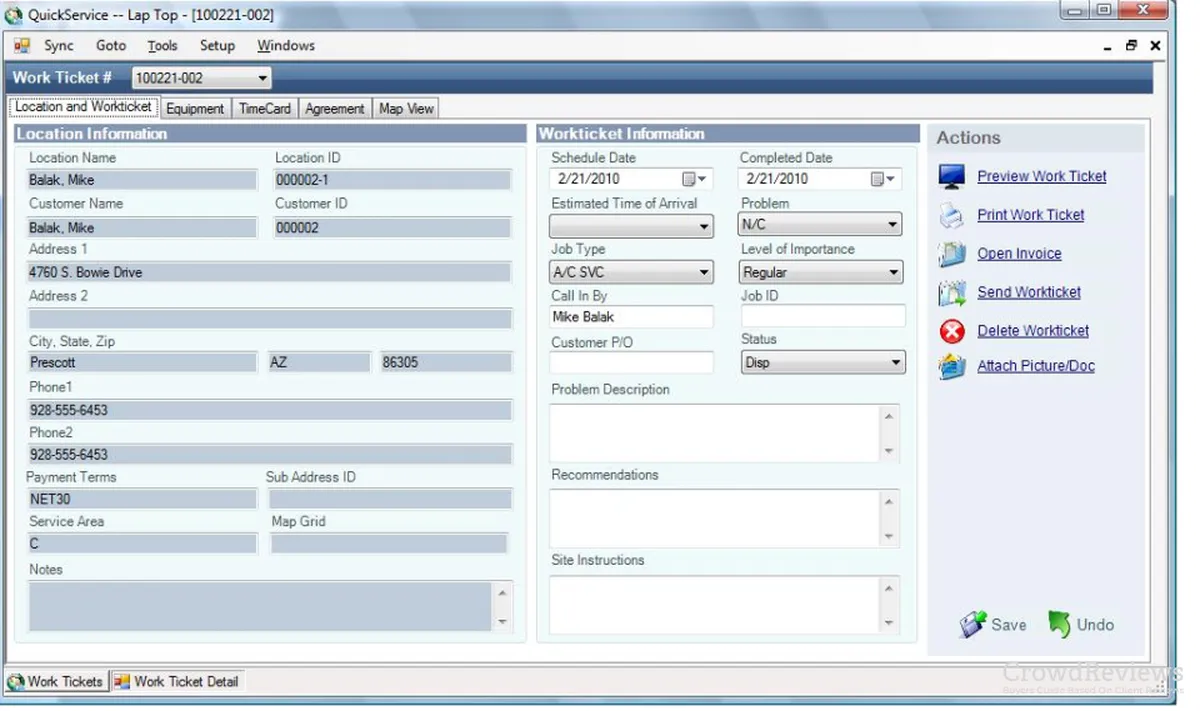This screenshot has width=1200, height=711.
Task: Click into the Problem Description text box
Action: coord(714,433)
